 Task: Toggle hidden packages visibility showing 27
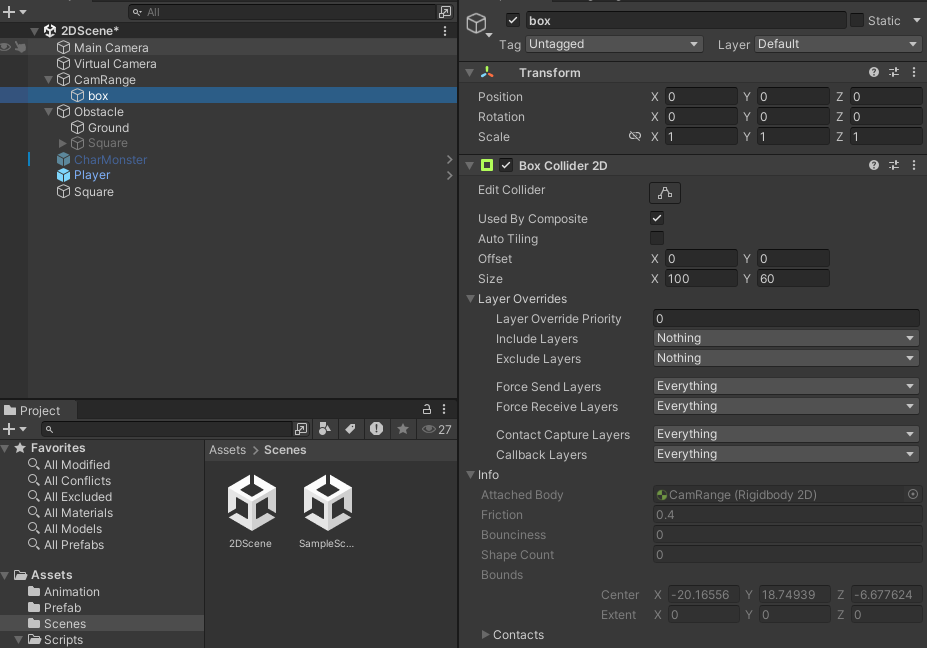point(436,429)
